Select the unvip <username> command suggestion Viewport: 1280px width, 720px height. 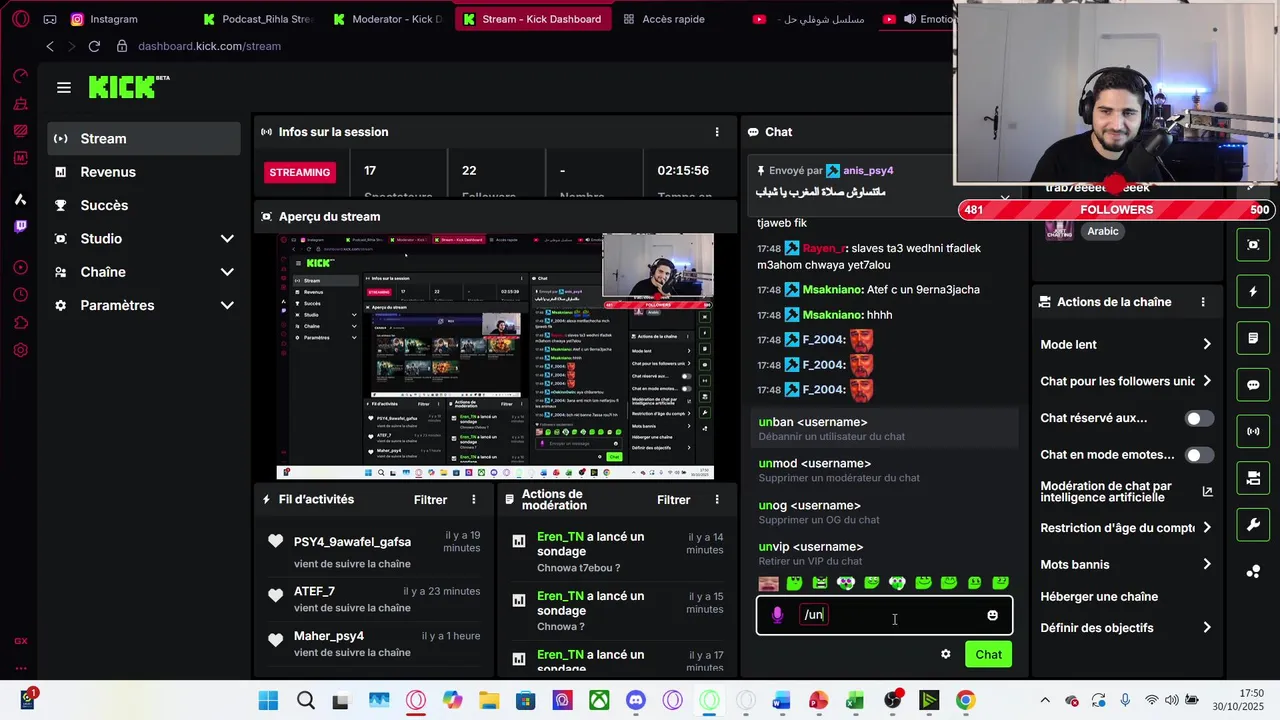(x=884, y=553)
